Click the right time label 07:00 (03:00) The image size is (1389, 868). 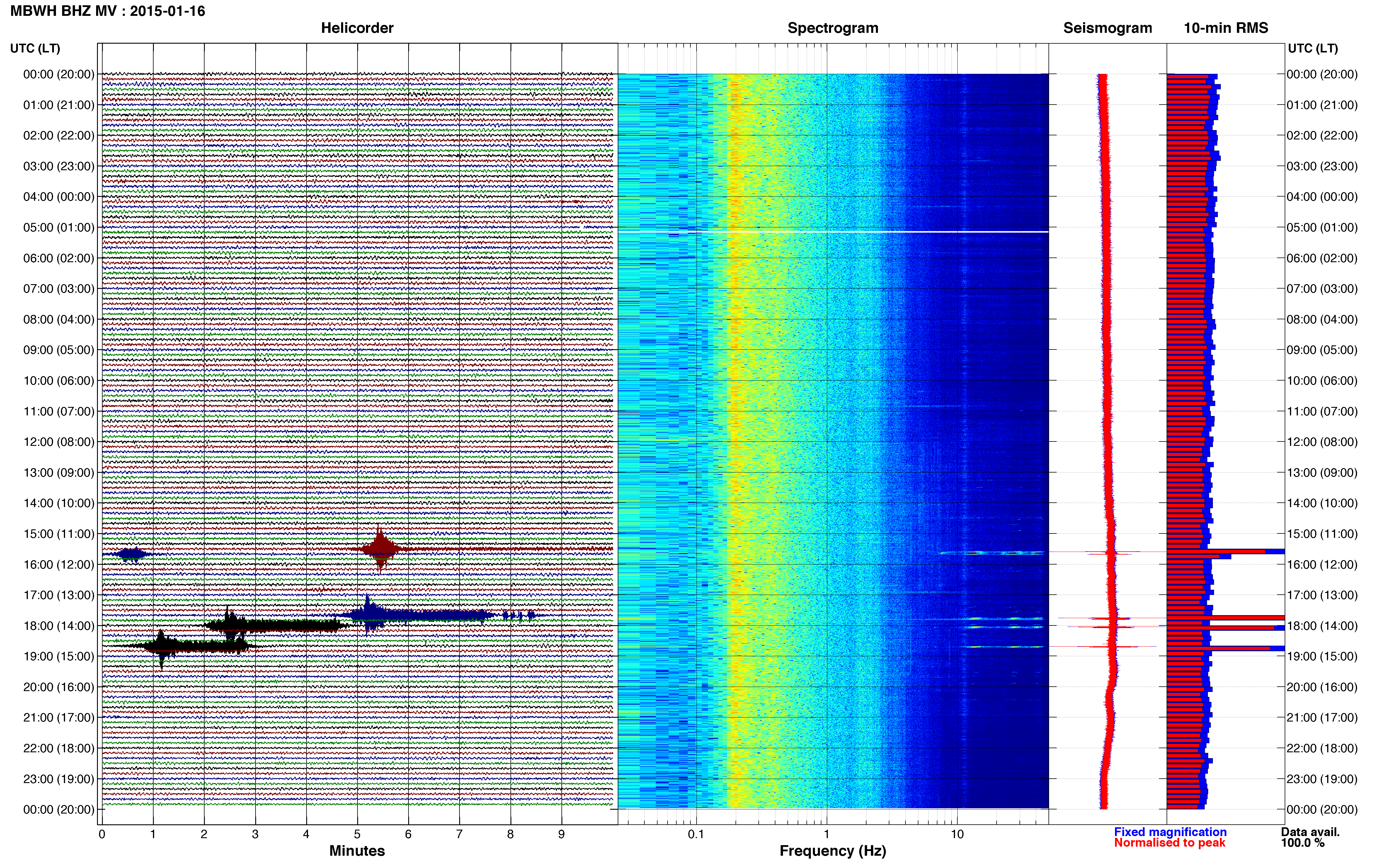pos(1322,289)
